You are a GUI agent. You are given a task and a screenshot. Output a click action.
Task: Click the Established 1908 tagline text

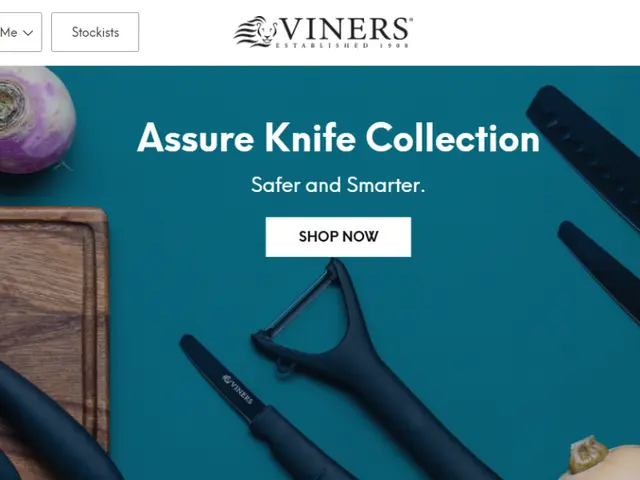342,45
